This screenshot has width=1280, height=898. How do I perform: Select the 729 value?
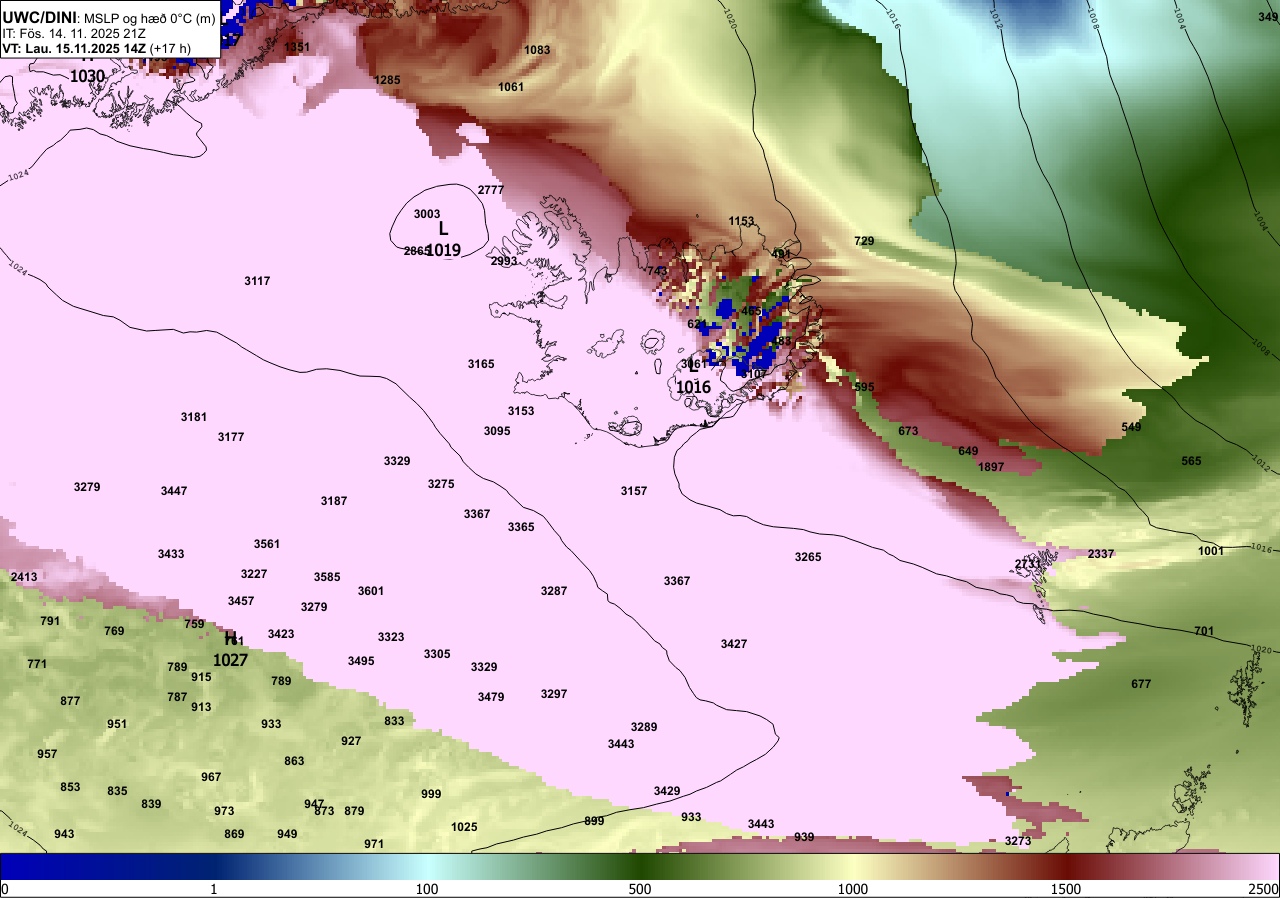pos(864,241)
